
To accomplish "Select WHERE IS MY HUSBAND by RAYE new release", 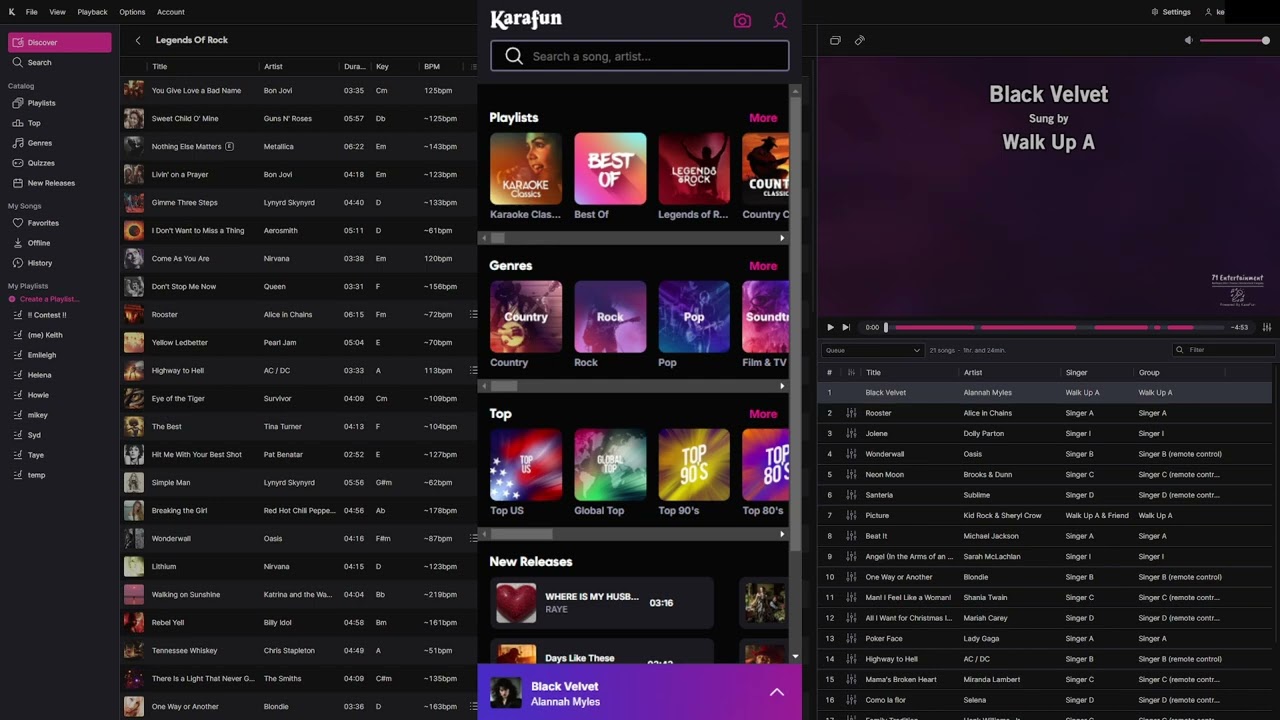I will coord(602,602).
